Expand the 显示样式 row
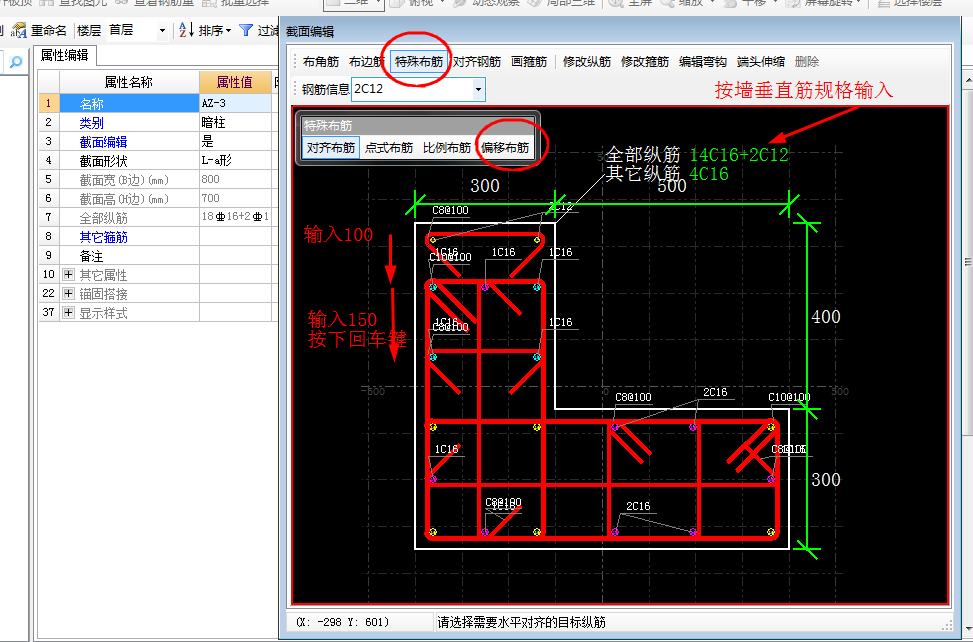 [x=68, y=313]
